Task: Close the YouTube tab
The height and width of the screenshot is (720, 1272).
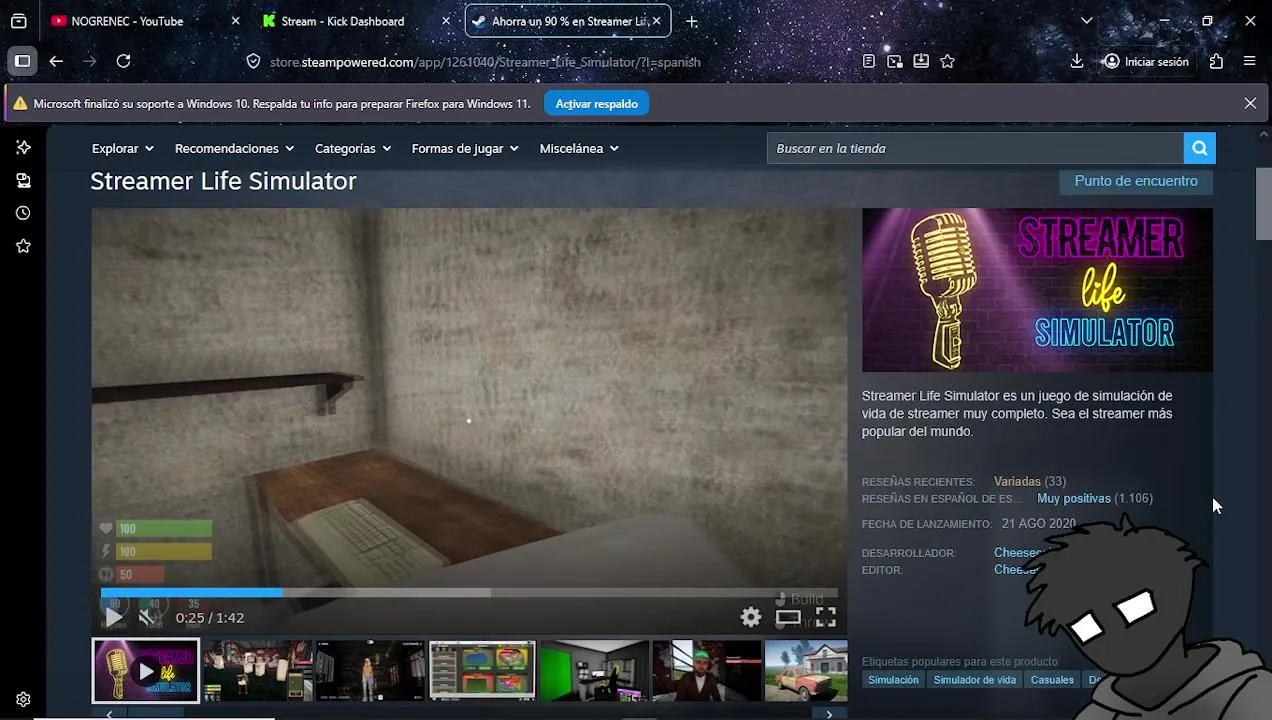Action: 235,21
